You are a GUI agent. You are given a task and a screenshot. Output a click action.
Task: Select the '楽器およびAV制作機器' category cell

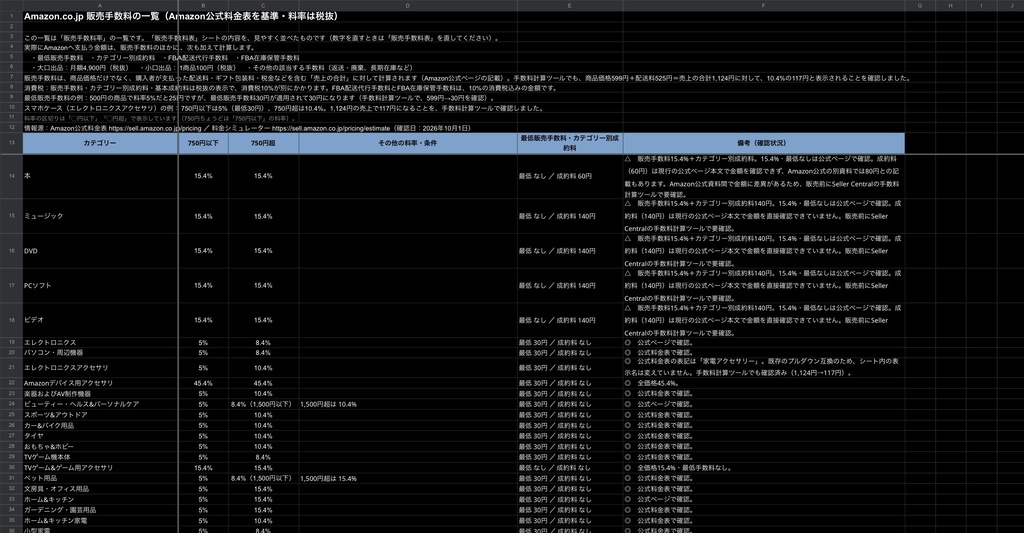100,394
